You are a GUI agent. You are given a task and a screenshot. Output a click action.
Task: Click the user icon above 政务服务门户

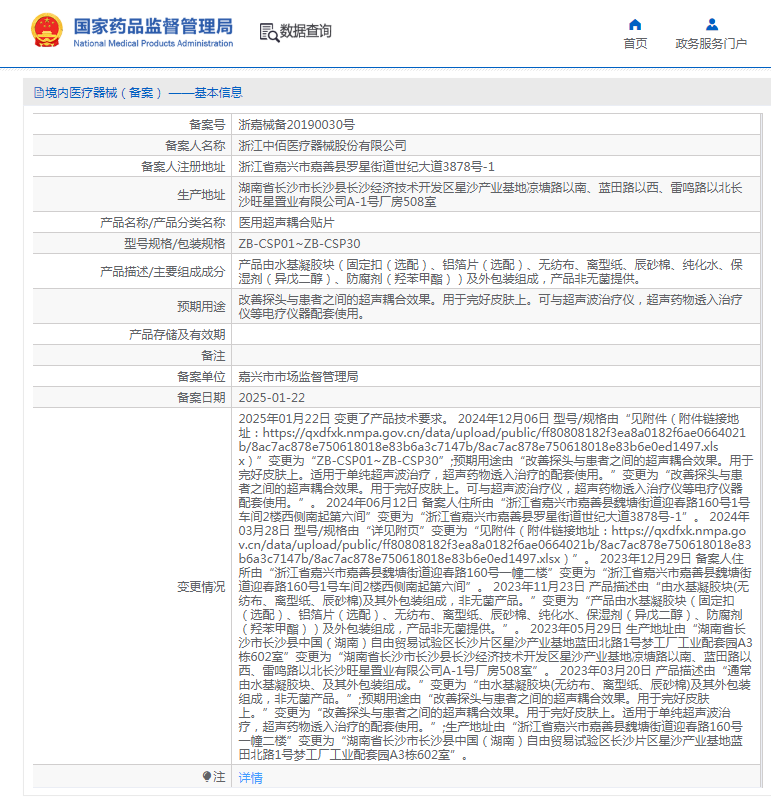712,25
